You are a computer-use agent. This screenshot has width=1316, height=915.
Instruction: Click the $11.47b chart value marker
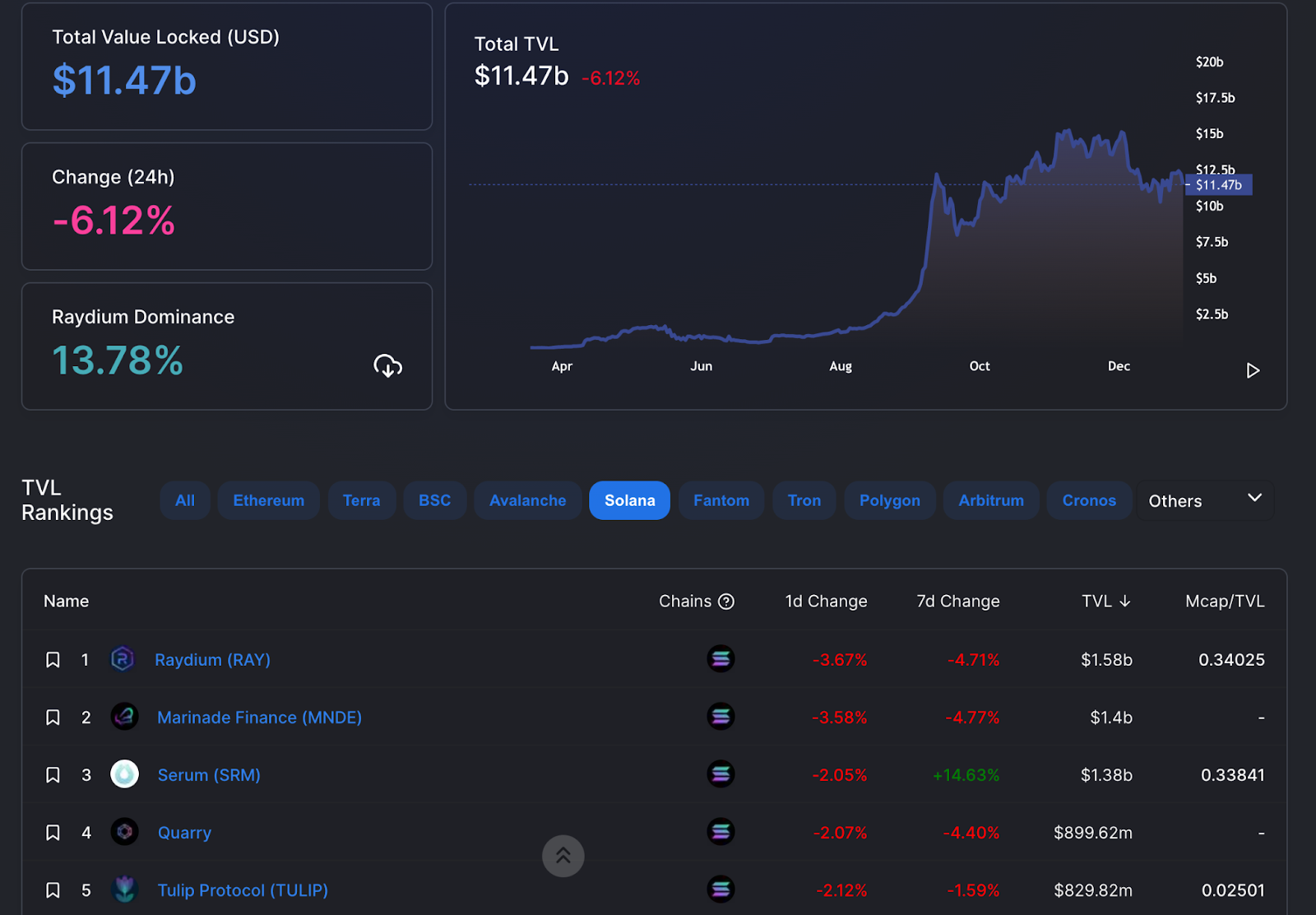coord(1219,185)
